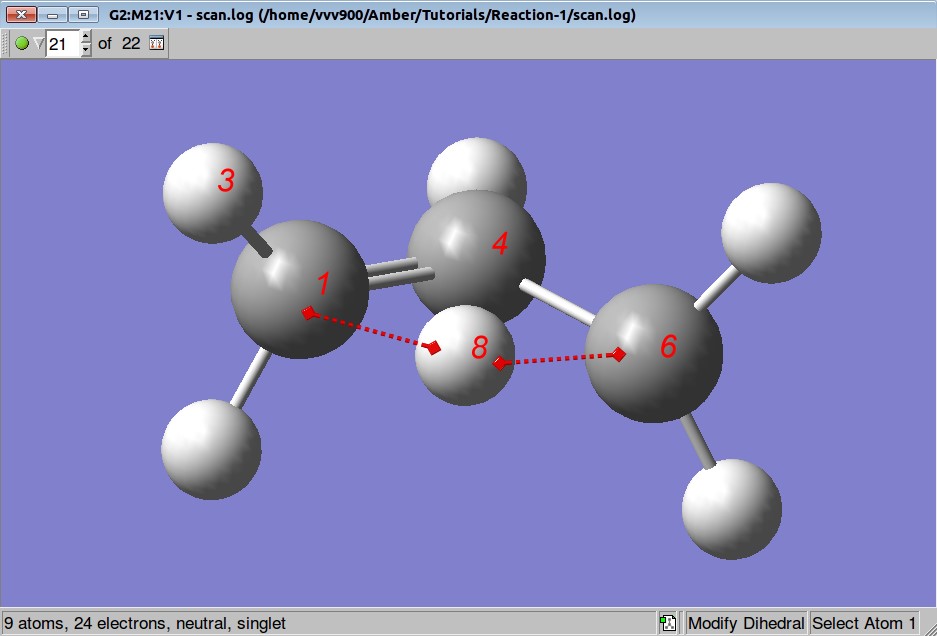The image size is (937, 636).
Task: Click the 'Select Atom 1' status text
Action: point(863,623)
